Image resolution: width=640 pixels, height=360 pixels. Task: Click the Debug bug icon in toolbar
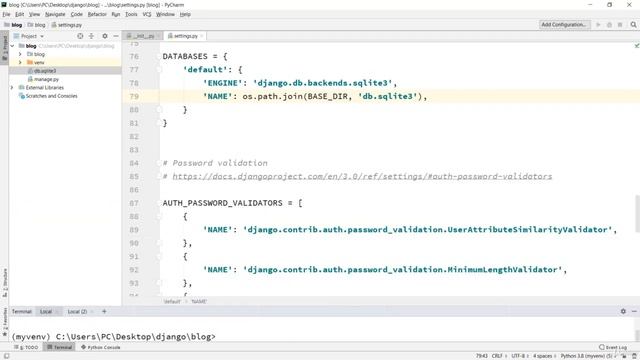coord(609,25)
